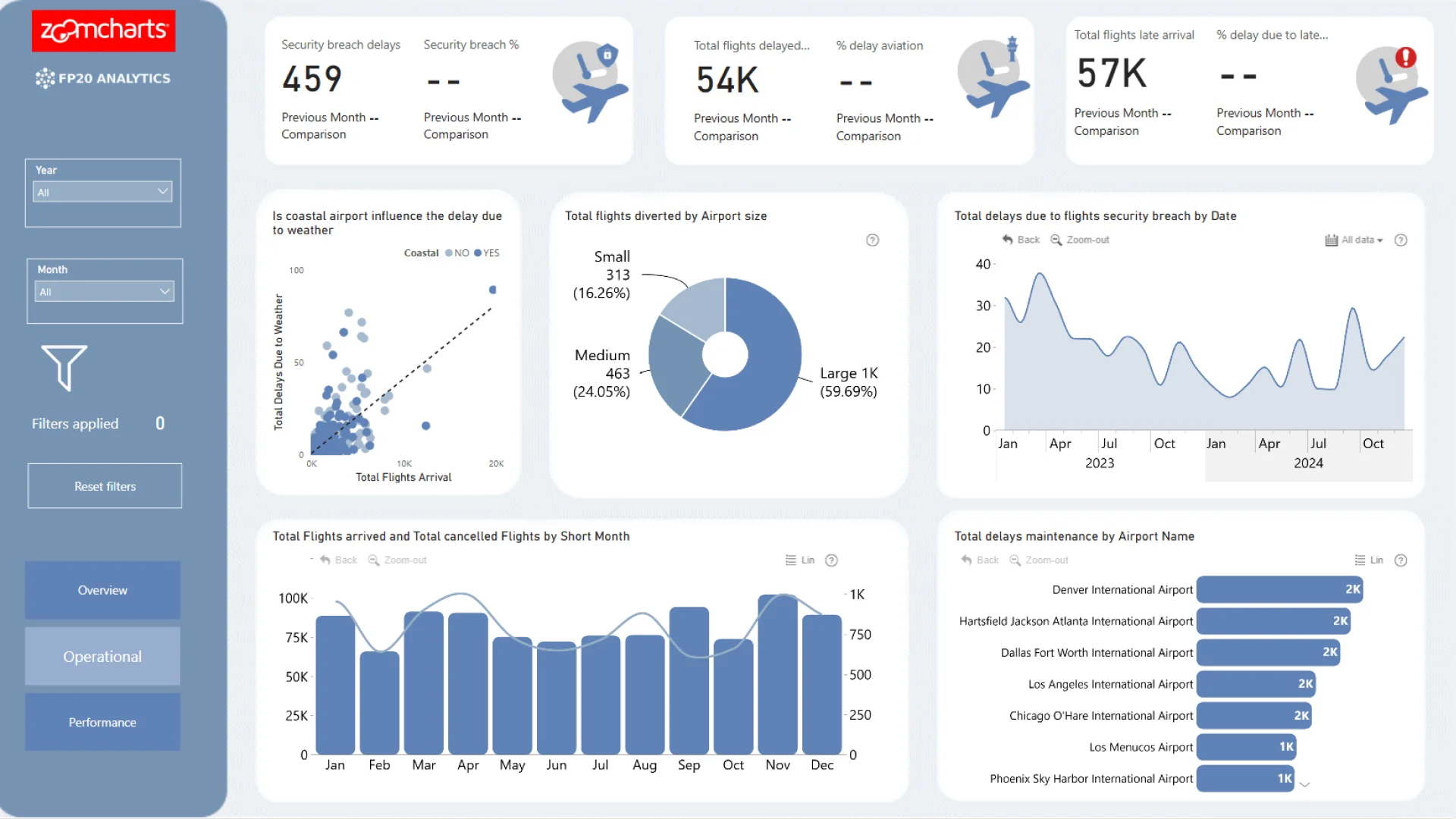Open help icon on security breach date chart
Image resolution: width=1456 pixels, height=819 pixels.
click(x=1401, y=240)
